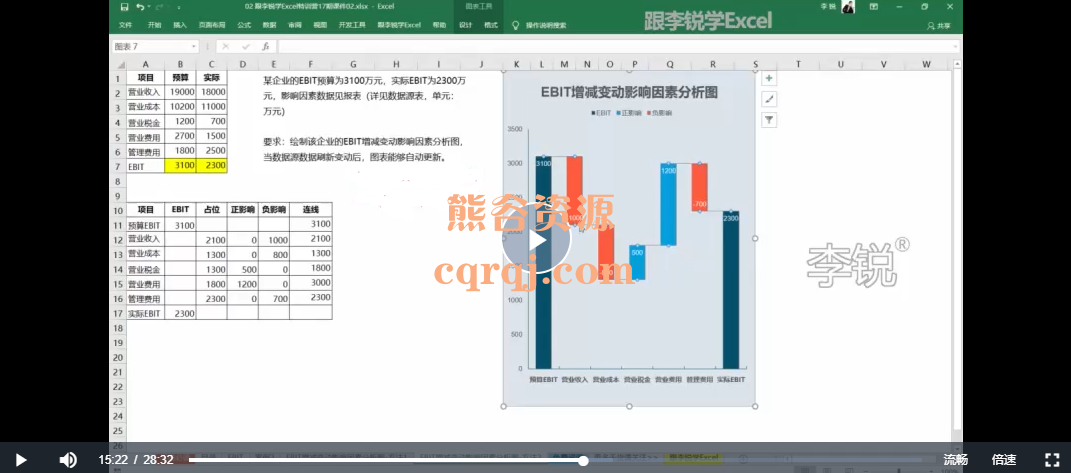Open Customize Quick Access Toolbar dropdown

pos(179,7)
